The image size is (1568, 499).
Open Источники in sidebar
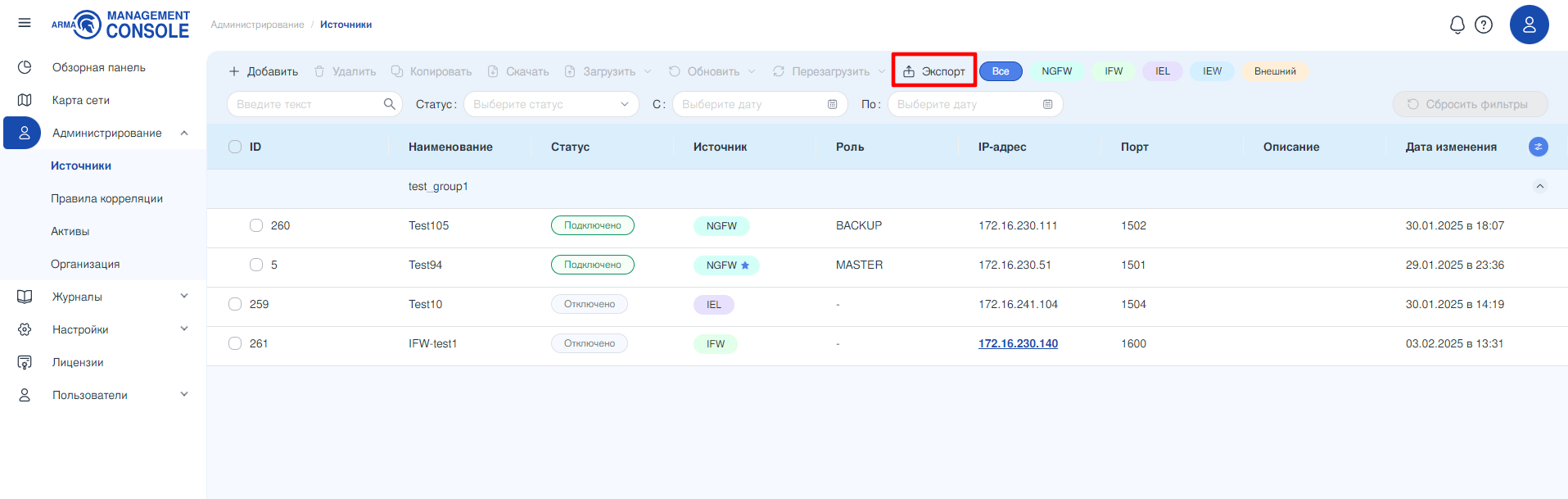coord(81,166)
